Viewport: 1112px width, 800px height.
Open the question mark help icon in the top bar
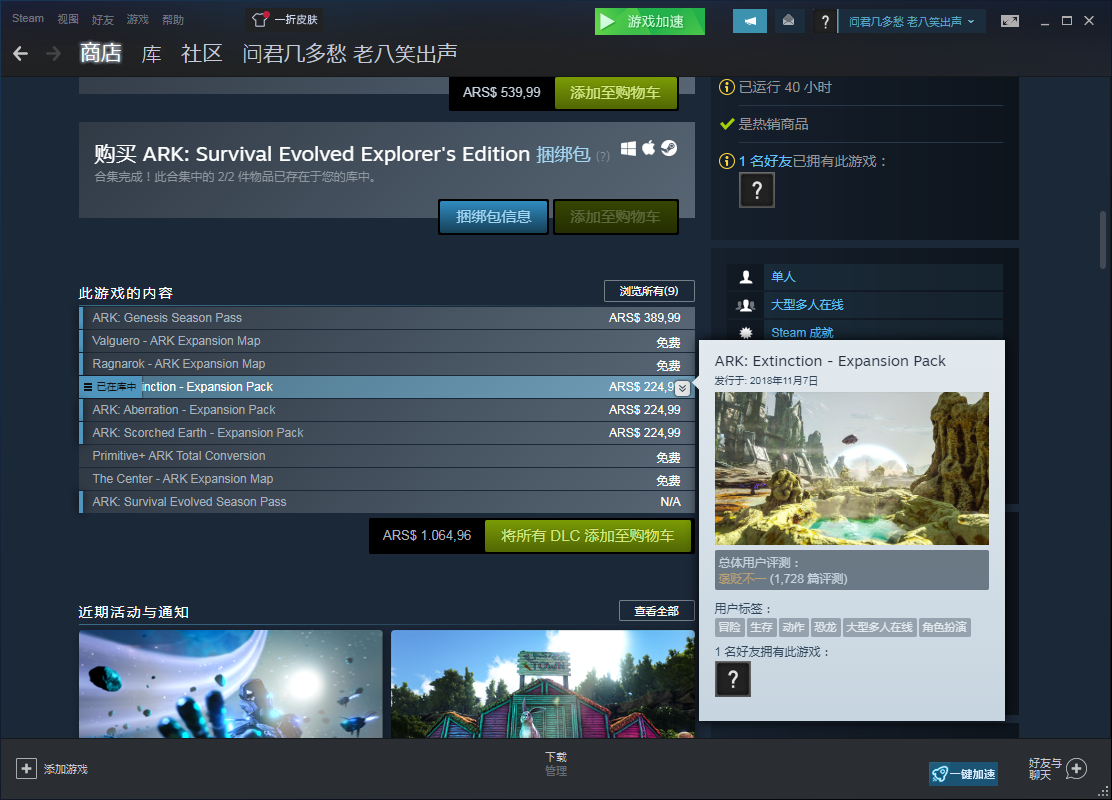tap(824, 21)
